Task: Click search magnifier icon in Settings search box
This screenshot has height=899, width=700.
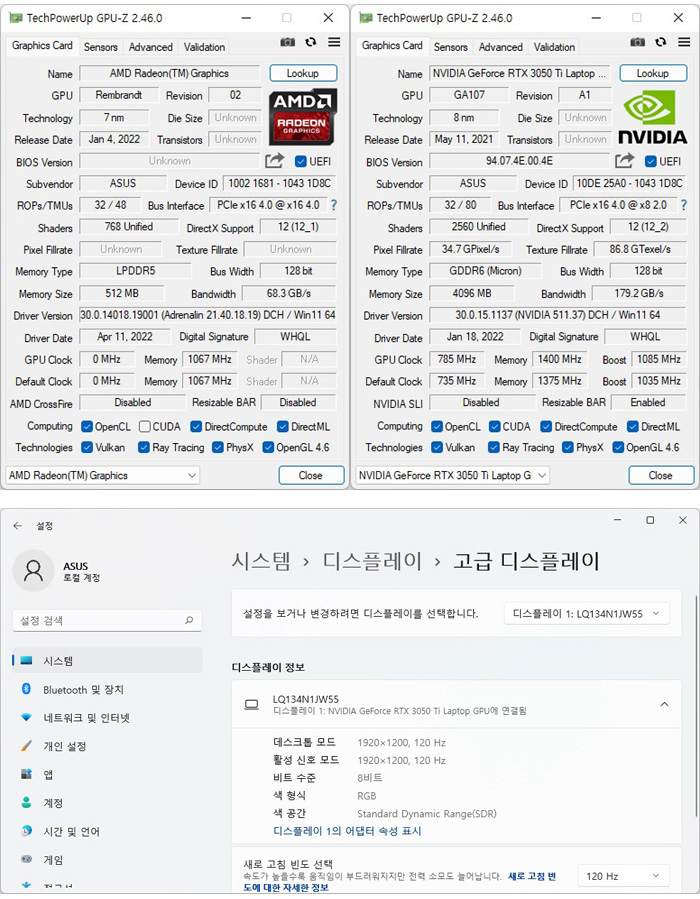Action: (189, 620)
